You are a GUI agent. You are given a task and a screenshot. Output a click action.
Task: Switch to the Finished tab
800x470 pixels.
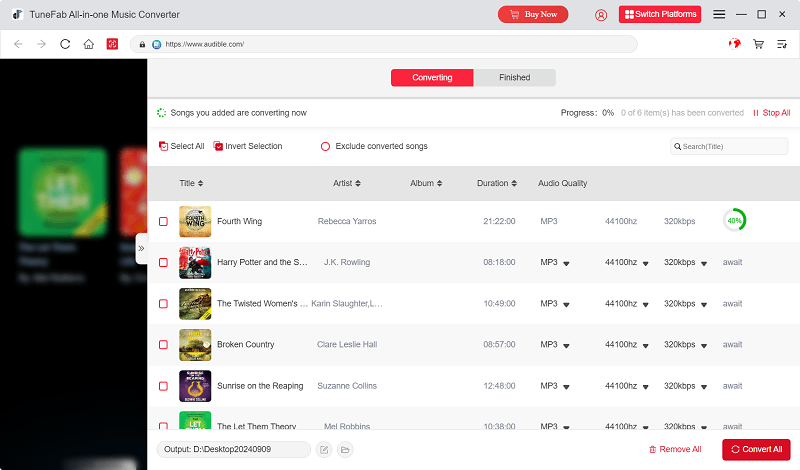[514, 78]
